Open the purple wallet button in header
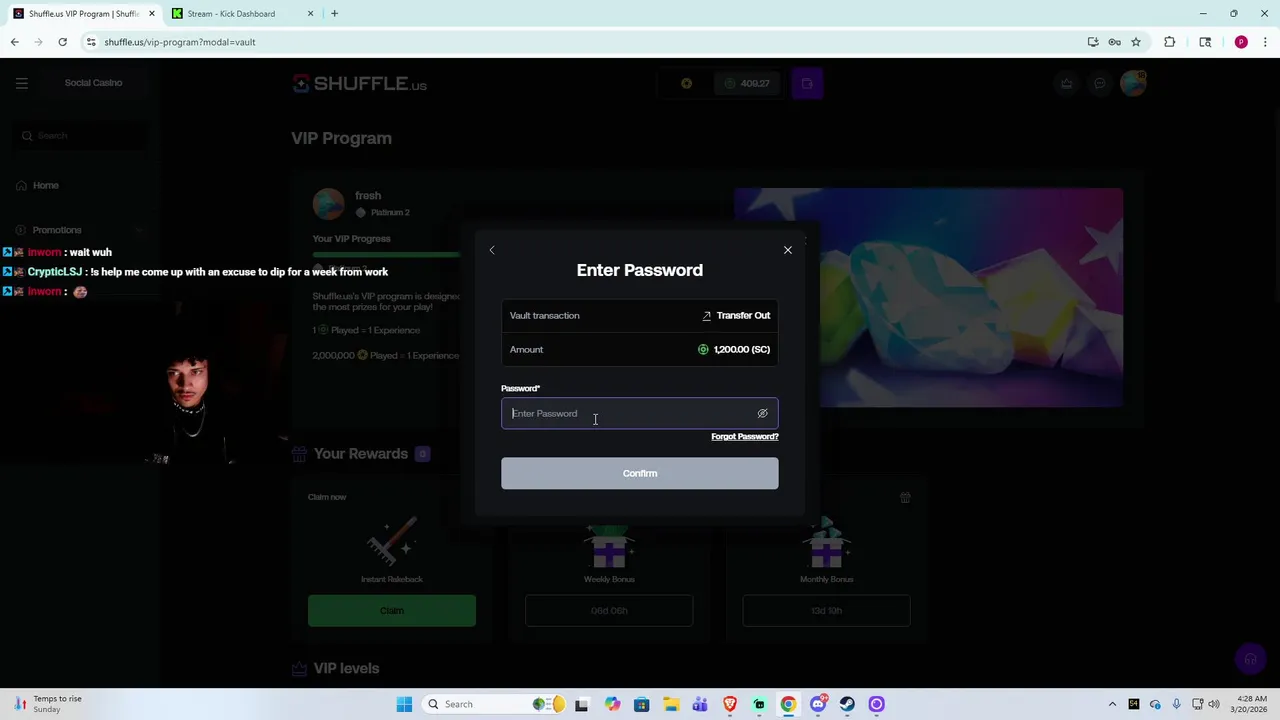The width and height of the screenshot is (1280, 720). point(807,83)
